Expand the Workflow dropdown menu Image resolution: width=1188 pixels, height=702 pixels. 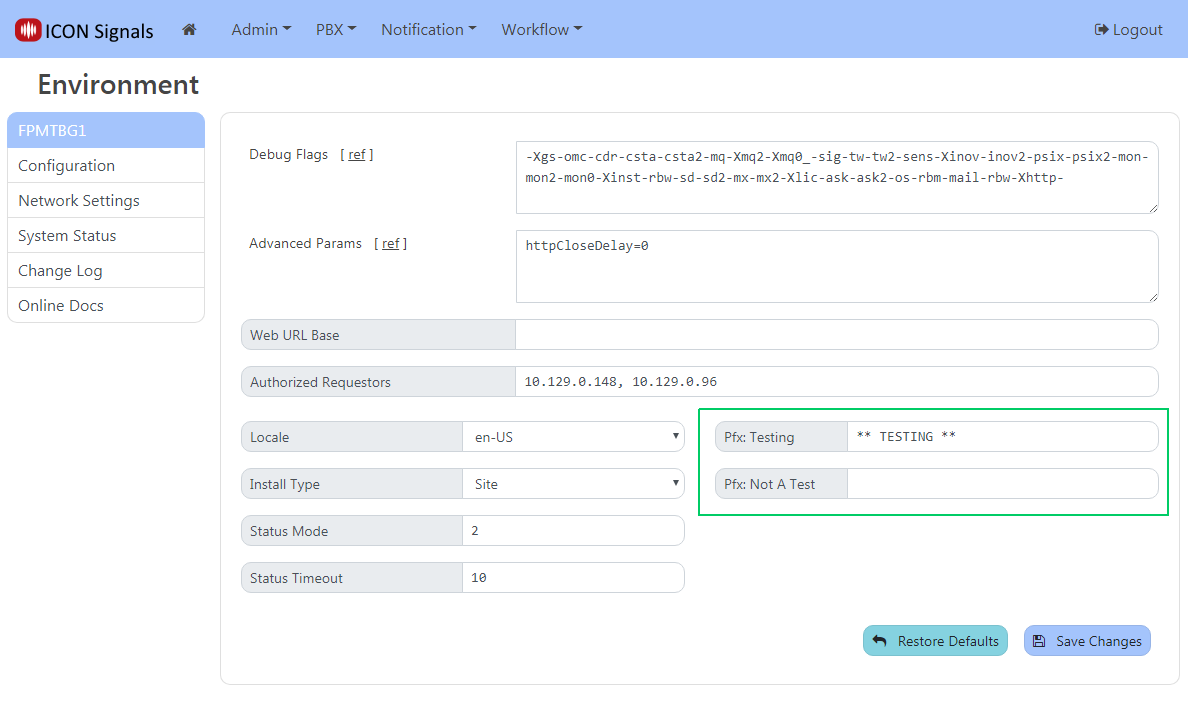541,30
